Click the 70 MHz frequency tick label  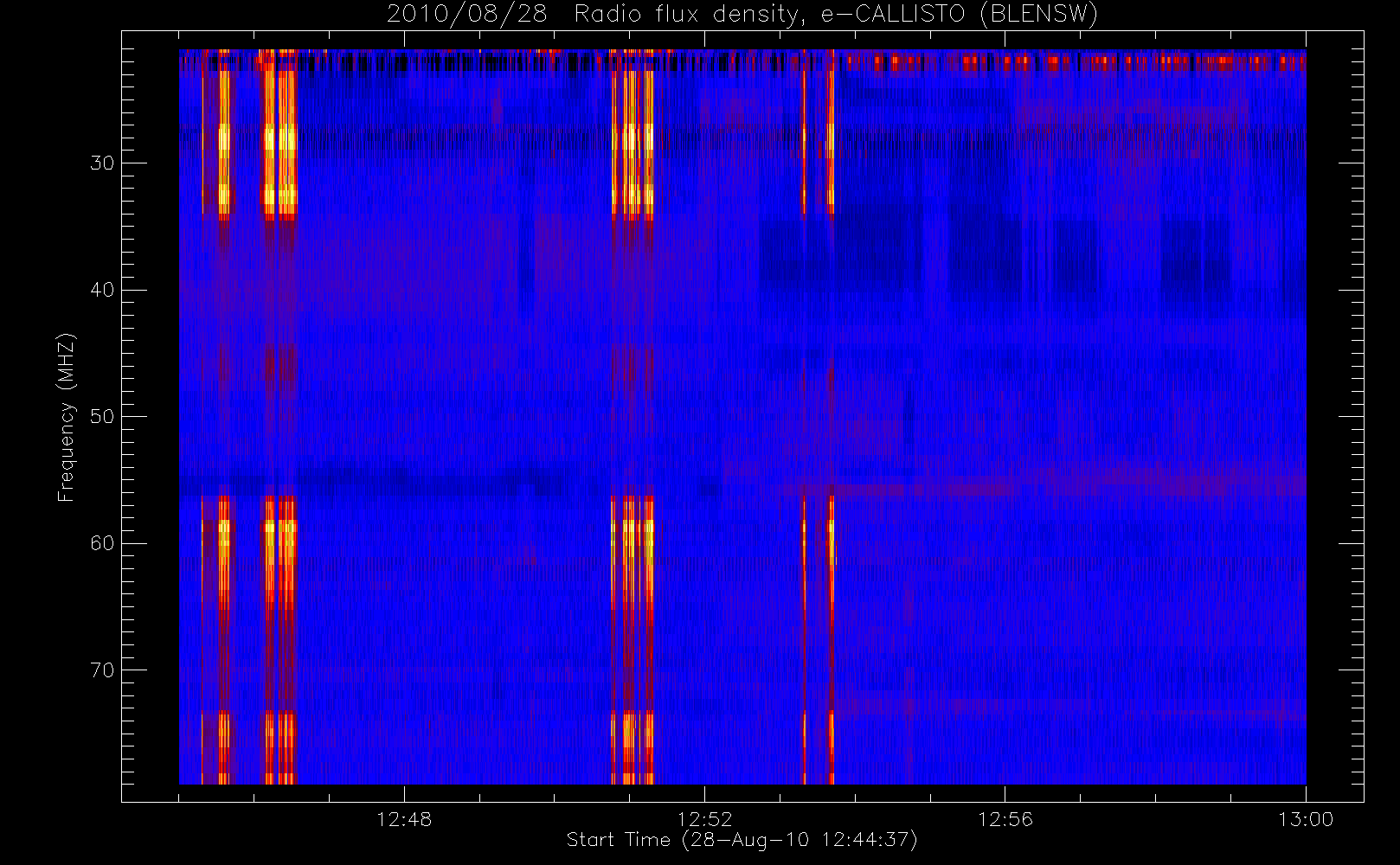[x=102, y=670]
